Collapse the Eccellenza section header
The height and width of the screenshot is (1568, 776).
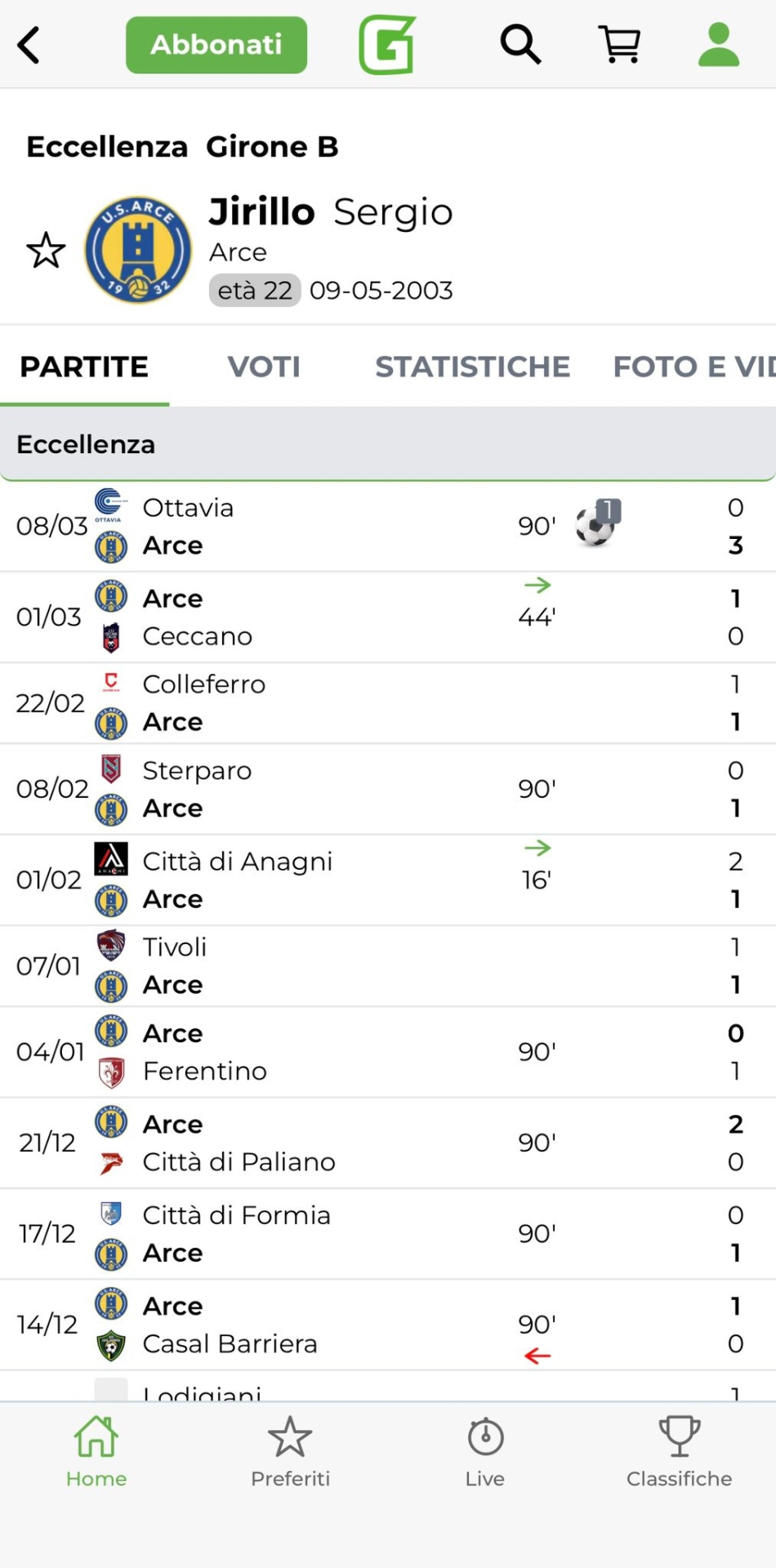click(x=387, y=444)
